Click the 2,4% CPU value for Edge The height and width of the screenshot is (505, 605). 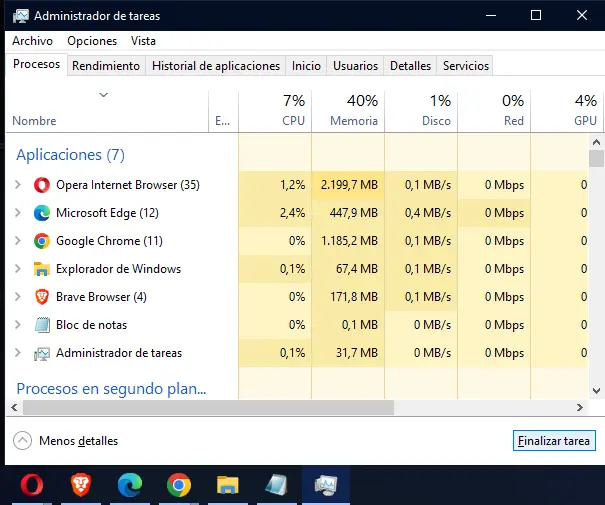point(292,213)
